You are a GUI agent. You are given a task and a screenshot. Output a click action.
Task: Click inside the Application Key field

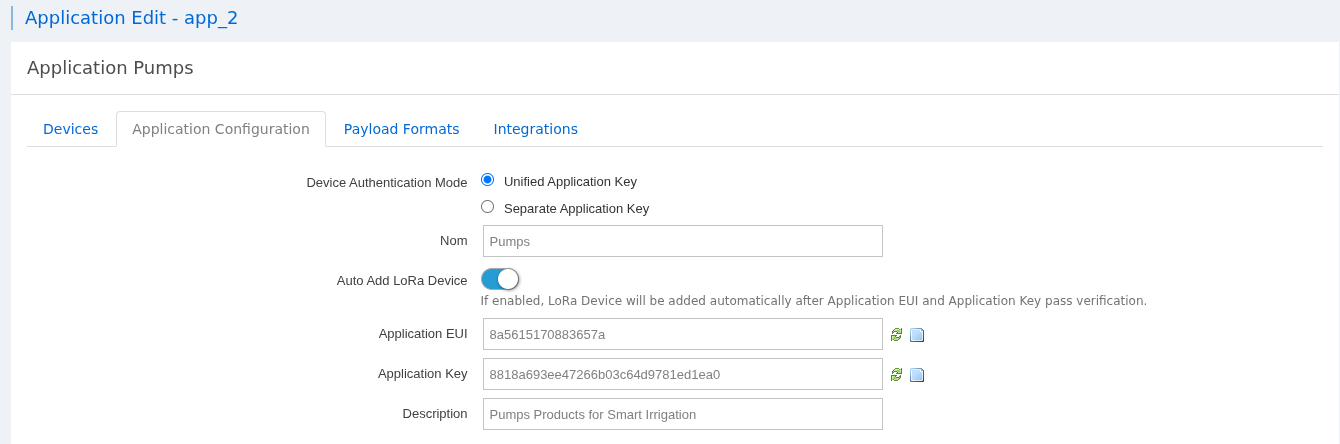coord(682,374)
